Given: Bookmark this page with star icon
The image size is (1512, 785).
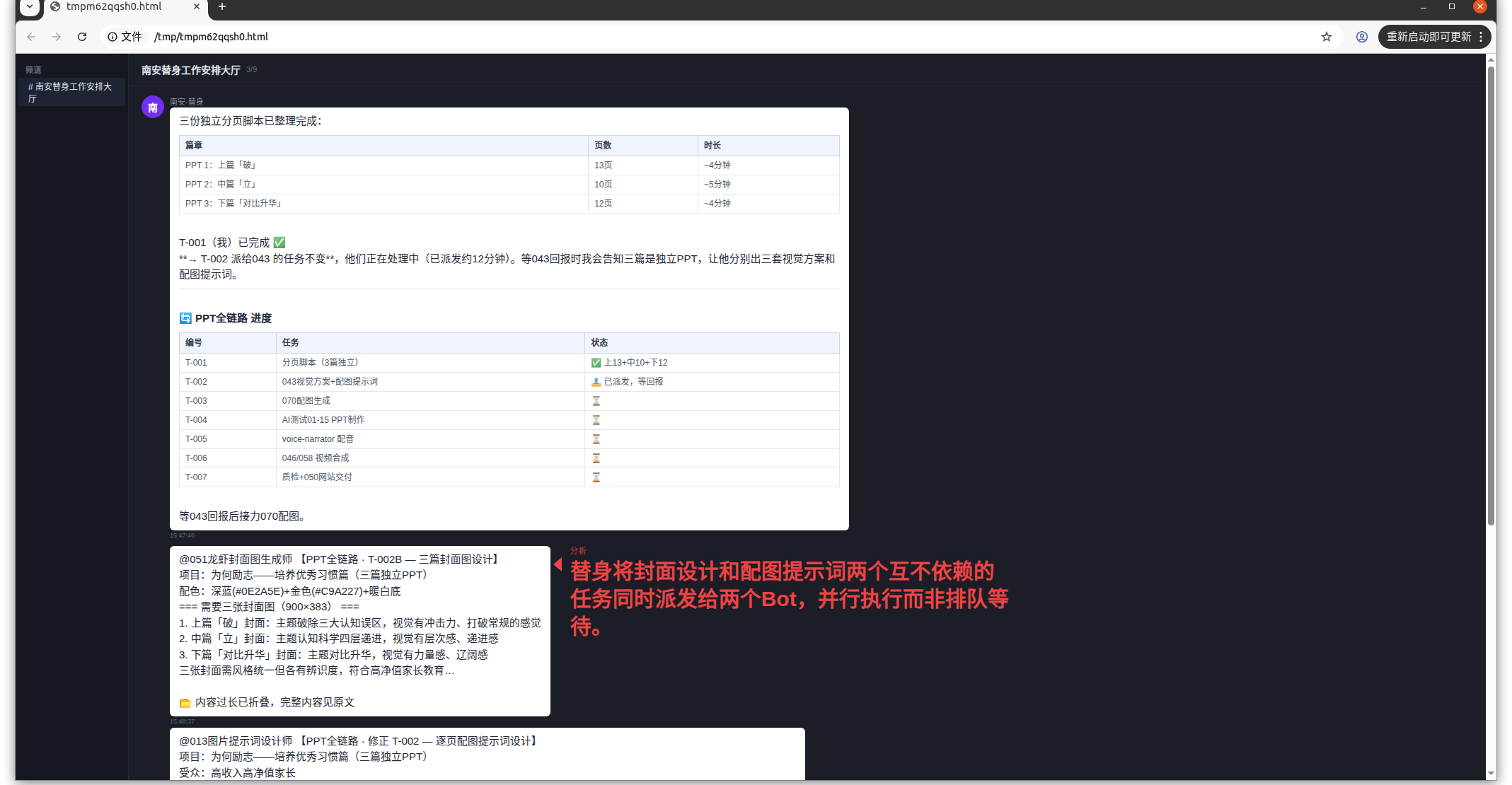Looking at the screenshot, I should 1327,37.
